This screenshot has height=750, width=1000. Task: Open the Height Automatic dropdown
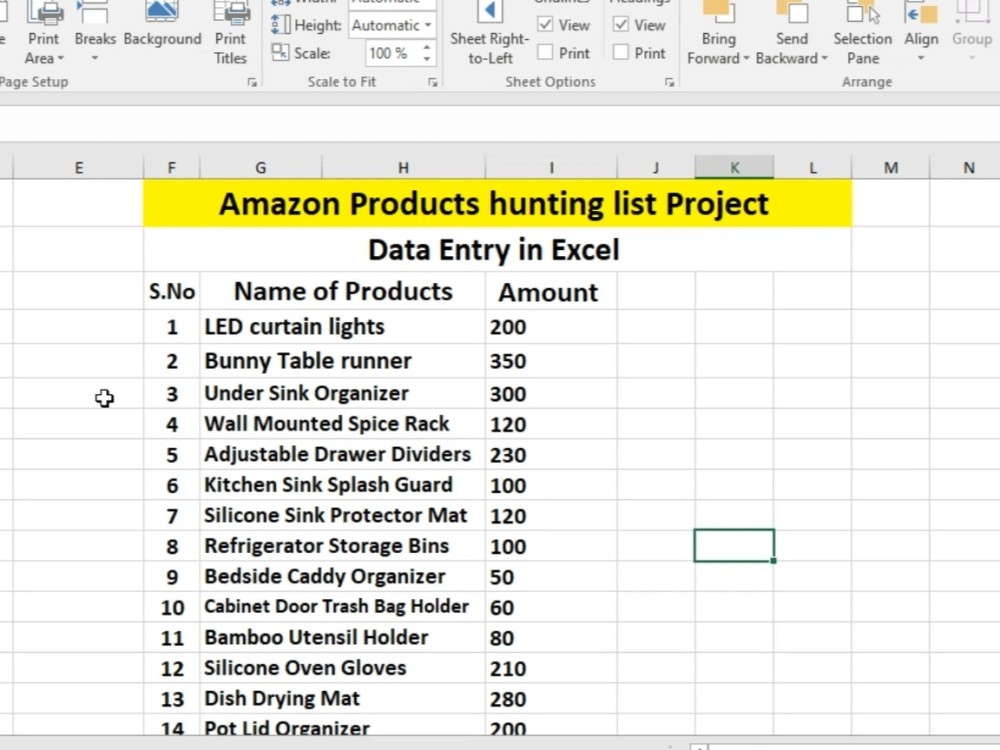(428, 26)
